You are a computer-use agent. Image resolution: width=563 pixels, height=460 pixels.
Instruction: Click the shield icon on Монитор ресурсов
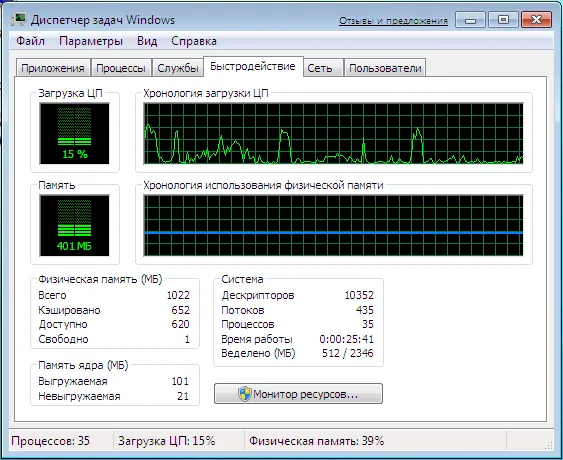tap(245, 394)
